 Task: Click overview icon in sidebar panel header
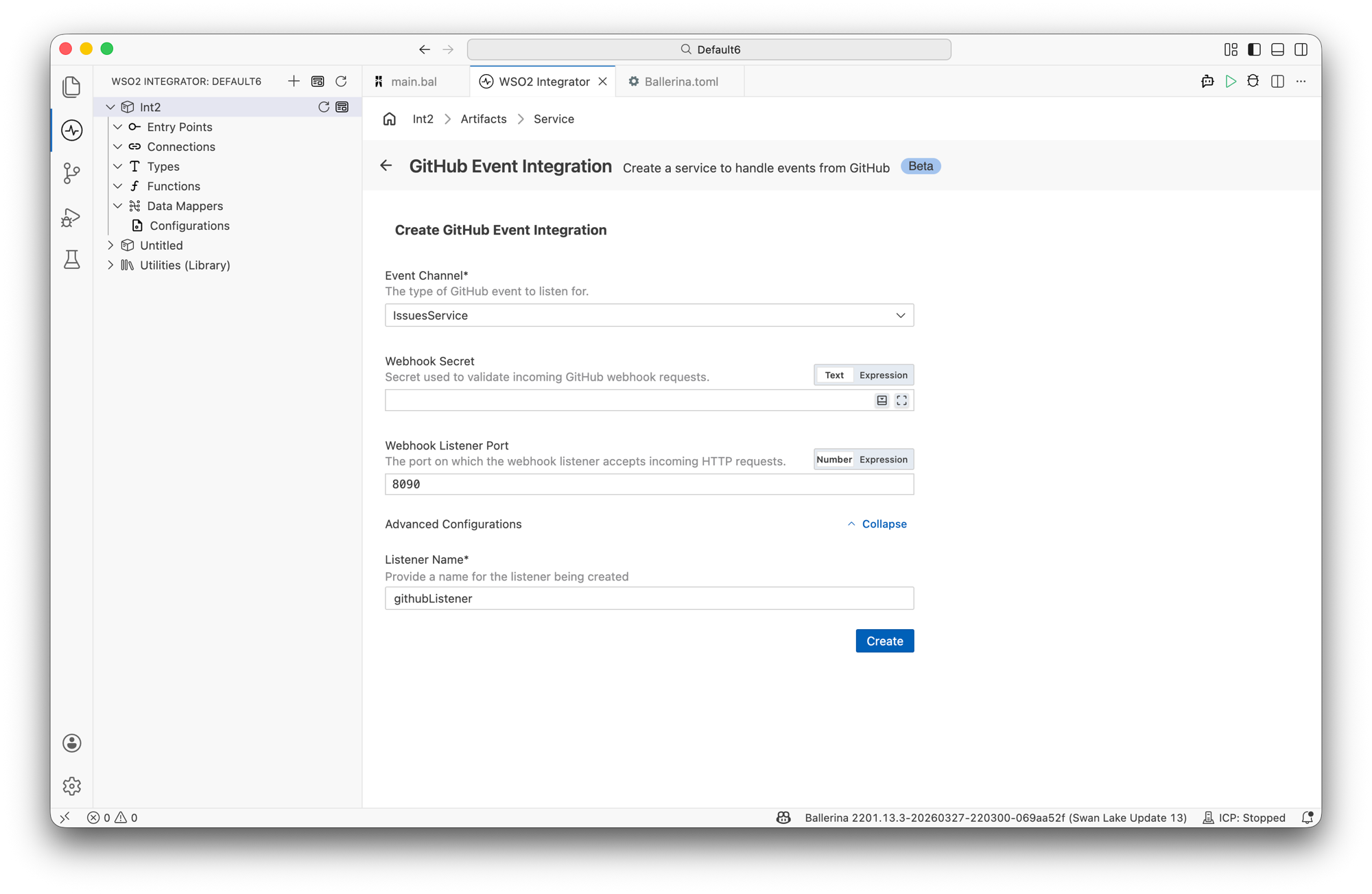pyautogui.click(x=318, y=81)
